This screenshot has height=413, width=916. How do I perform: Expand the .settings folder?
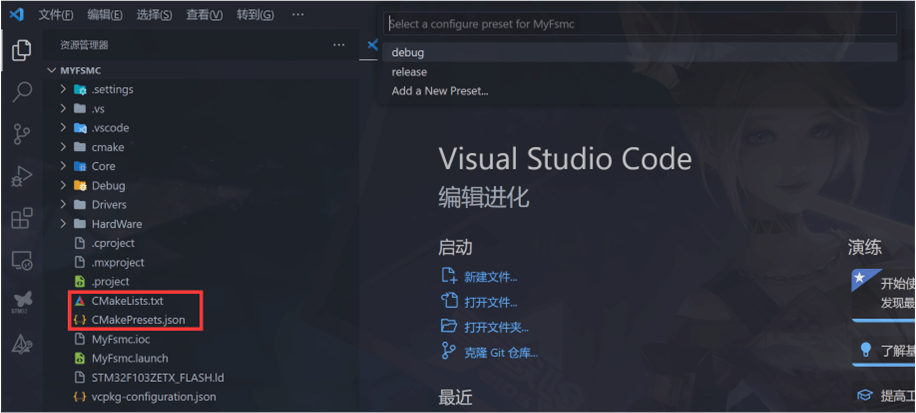(111, 90)
